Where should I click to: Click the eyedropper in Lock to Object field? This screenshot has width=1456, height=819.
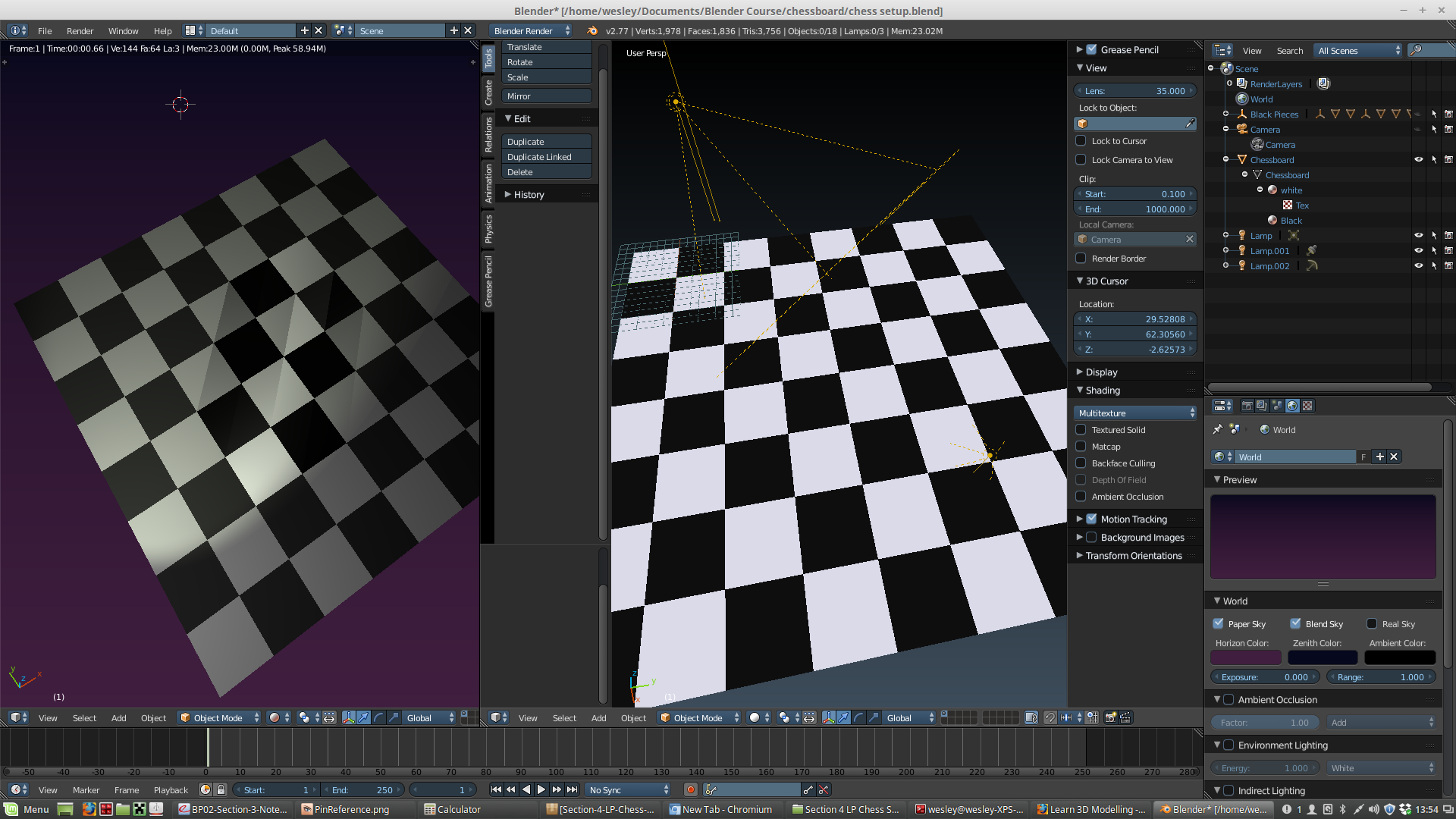click(x=1190, y=124)
